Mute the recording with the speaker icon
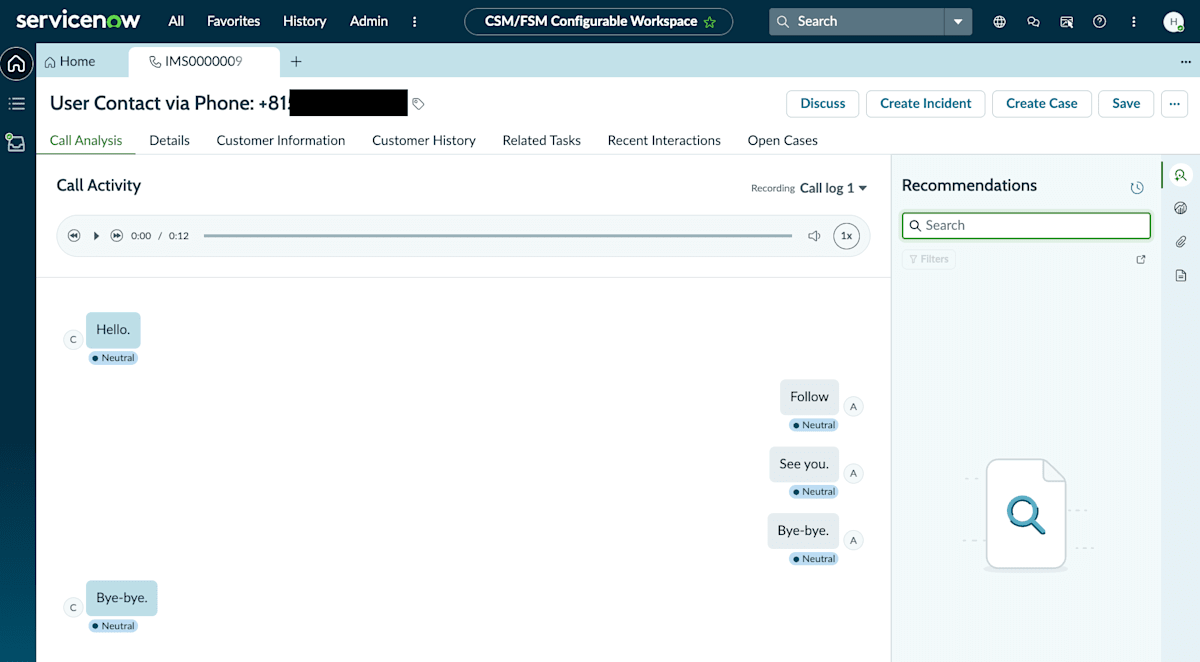Viewport: 1200px width, 662px height. tap(814, 236)
